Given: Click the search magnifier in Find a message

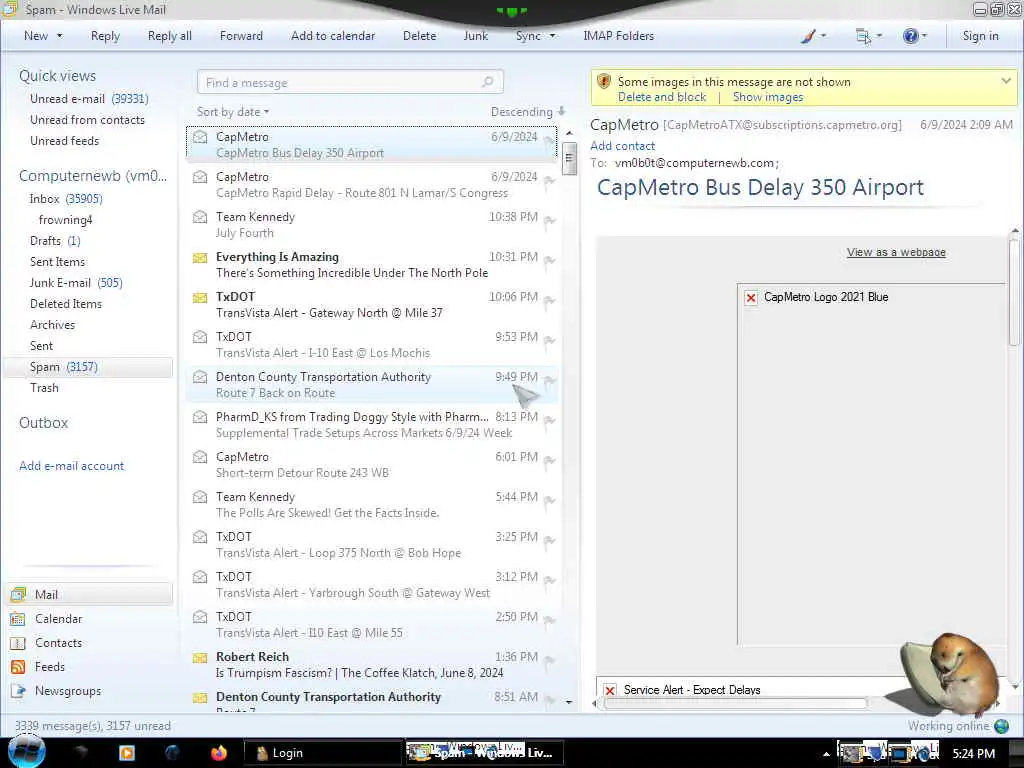Looking at the screenshot, I should coord(487,82).
